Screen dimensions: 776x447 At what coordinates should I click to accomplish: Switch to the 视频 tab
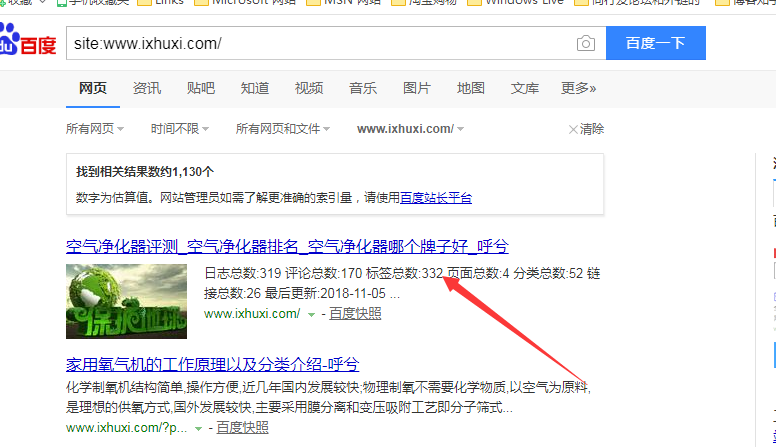click(309, 88)
